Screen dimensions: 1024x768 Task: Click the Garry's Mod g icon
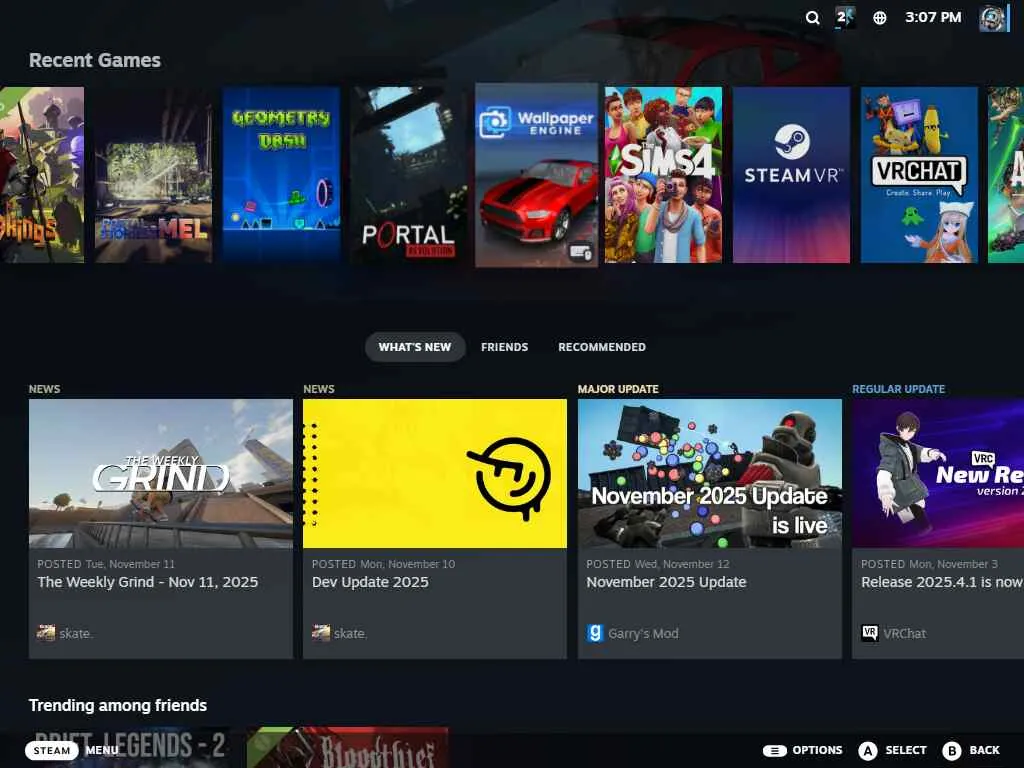tap(595, 633)
